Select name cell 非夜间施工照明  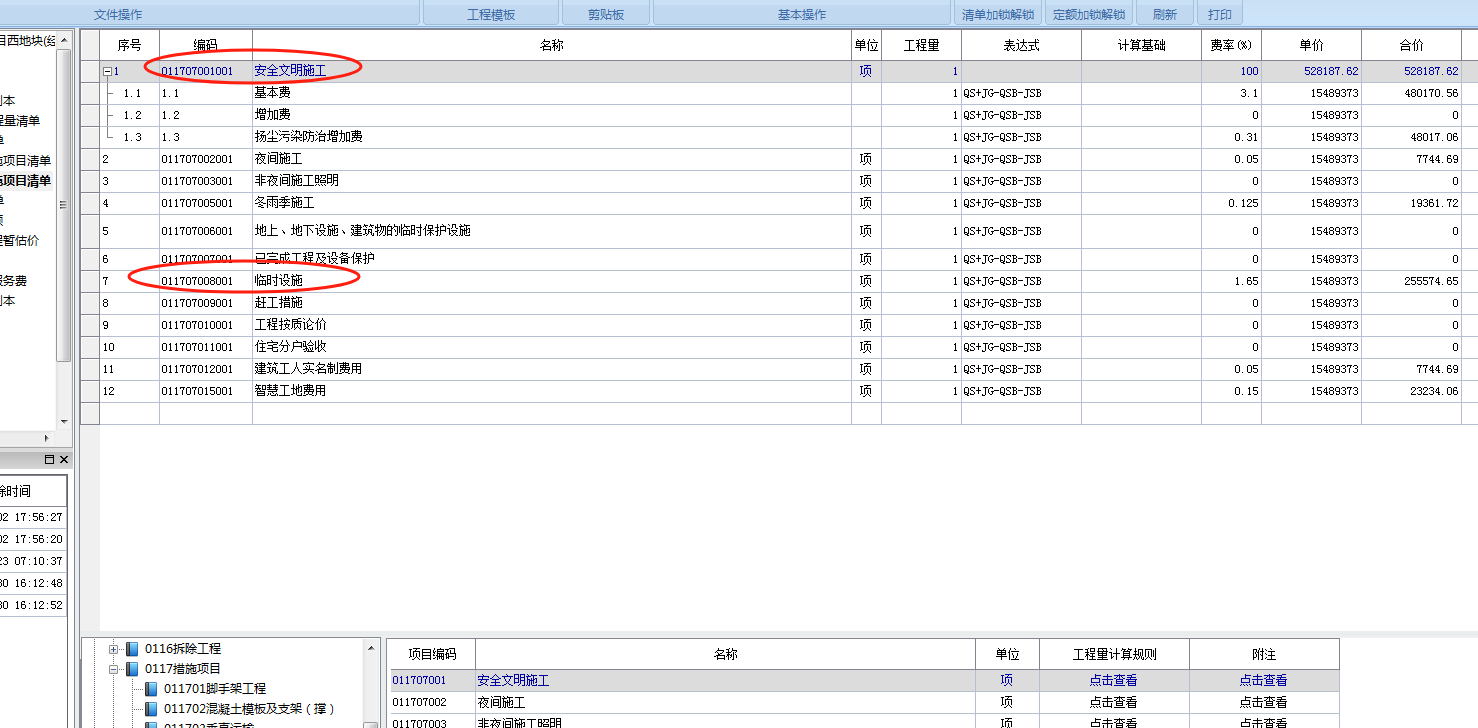(551, 181)
